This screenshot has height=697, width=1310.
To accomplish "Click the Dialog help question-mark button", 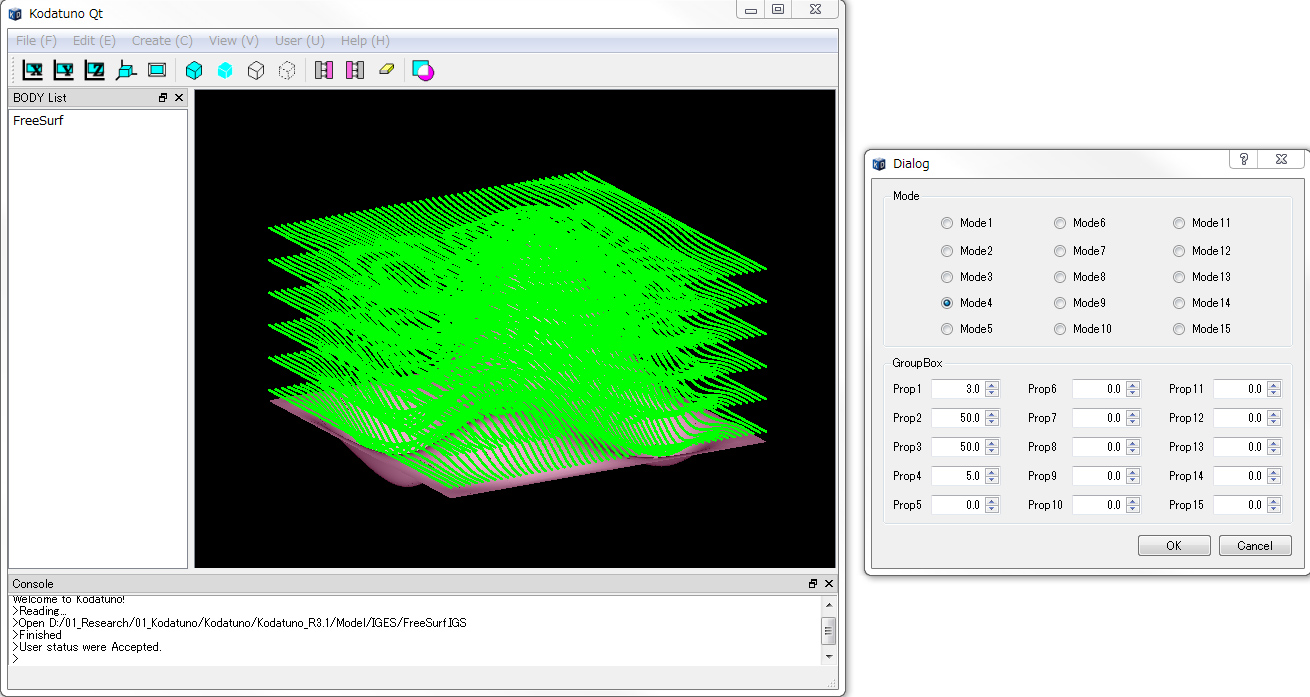I will click(x=1244, y=159).
